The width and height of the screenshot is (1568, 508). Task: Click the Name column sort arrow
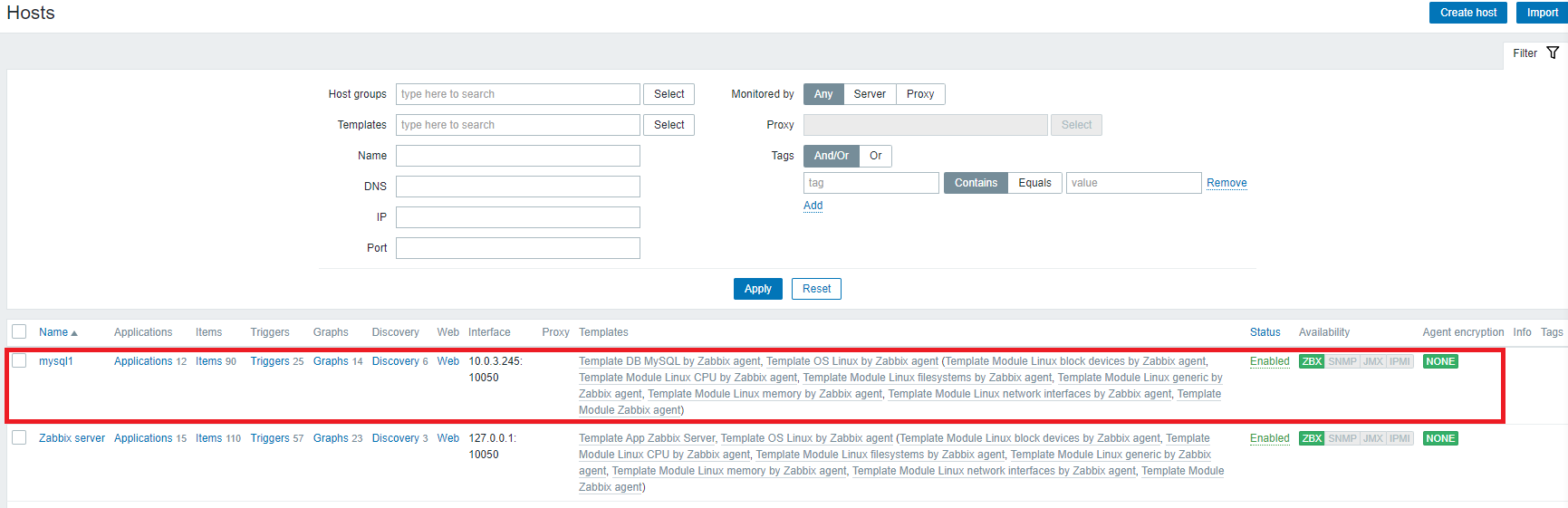tap(74, 333)
